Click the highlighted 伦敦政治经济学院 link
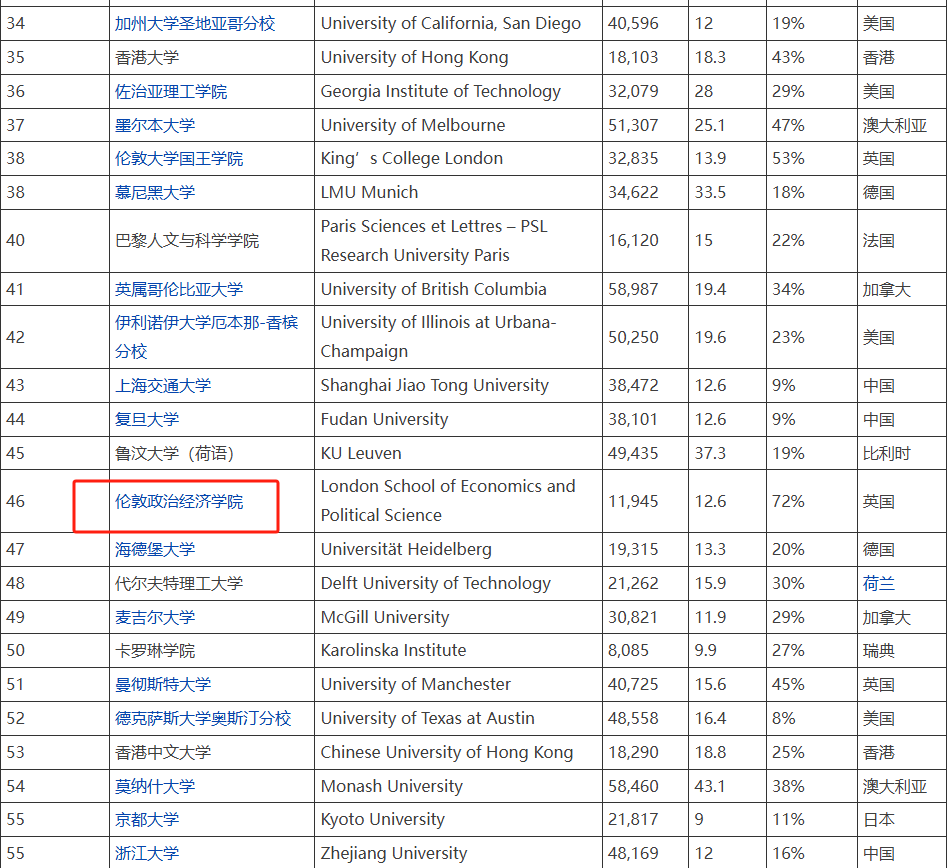Image resolution: width=948 pixels, height=868 pixels. (x=179, y=501)
